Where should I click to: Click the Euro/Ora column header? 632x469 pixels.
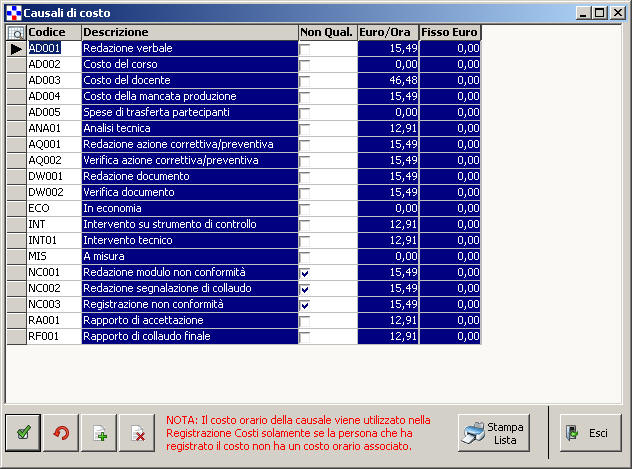point(388,33)
